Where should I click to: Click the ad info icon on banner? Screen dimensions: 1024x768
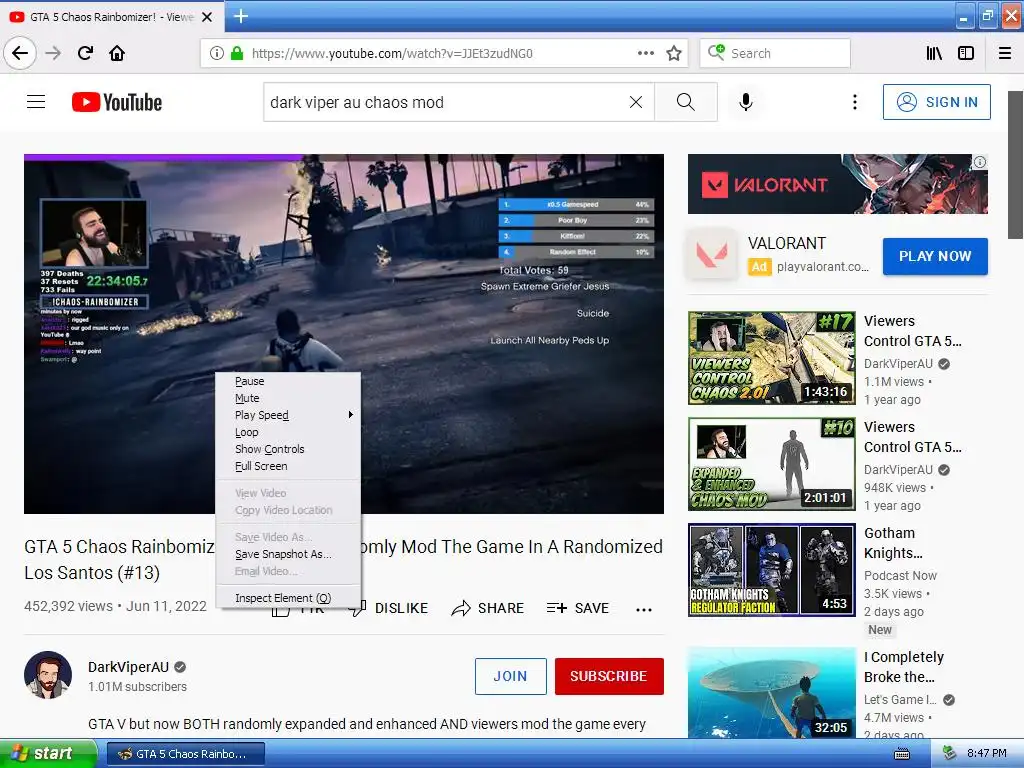(980, 162)
